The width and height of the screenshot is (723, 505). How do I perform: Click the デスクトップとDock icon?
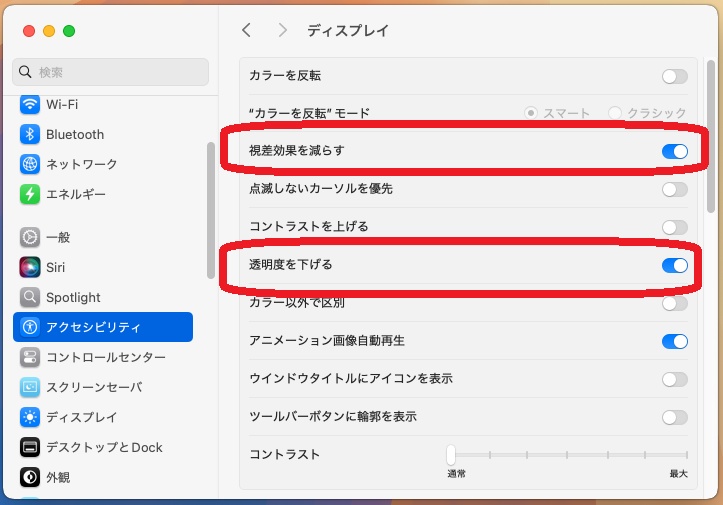[30, 447]
